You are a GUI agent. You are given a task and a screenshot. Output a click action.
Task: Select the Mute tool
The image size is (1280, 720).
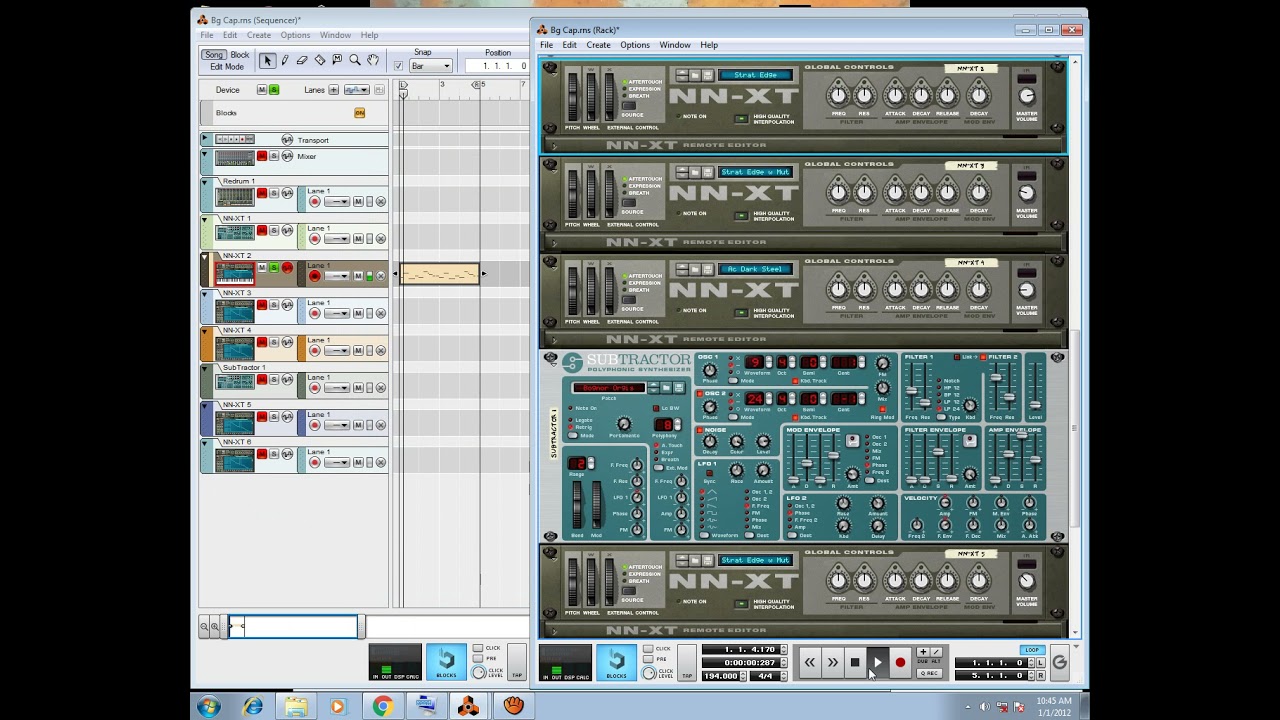click(x=337, y=61)
